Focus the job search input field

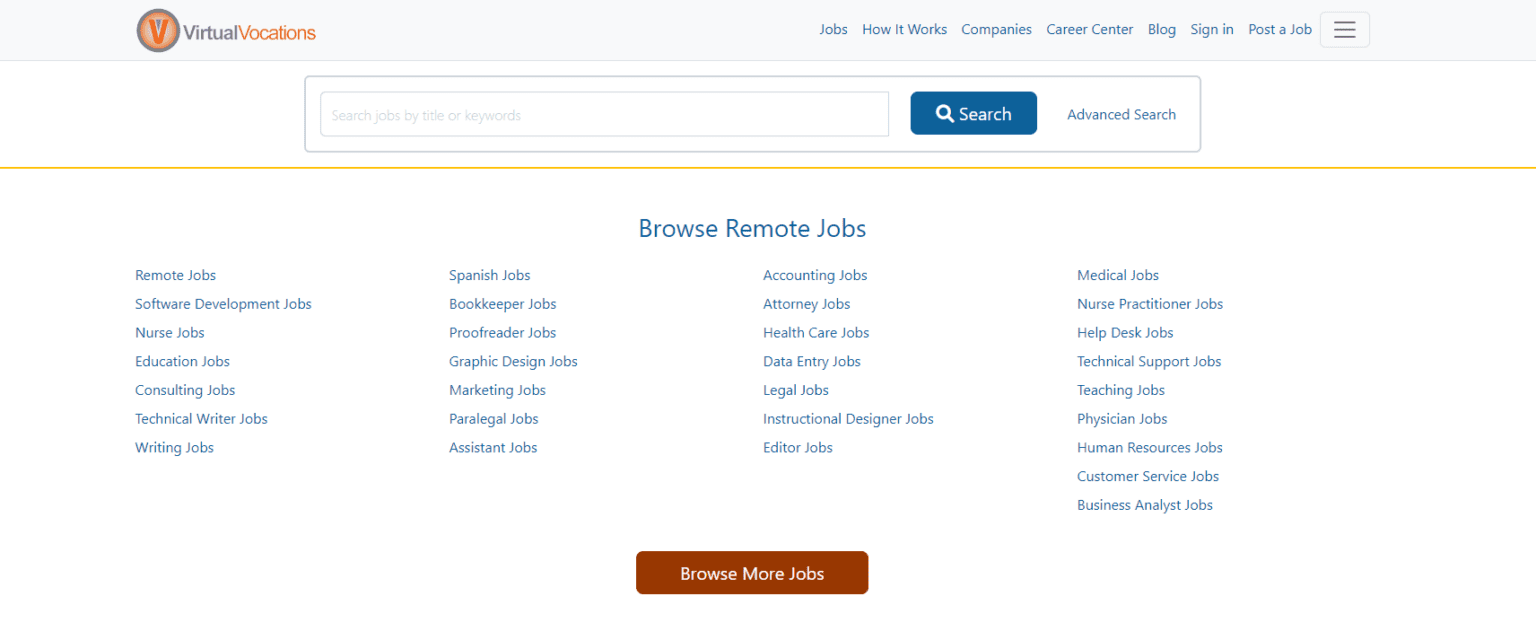pos(604,114)
